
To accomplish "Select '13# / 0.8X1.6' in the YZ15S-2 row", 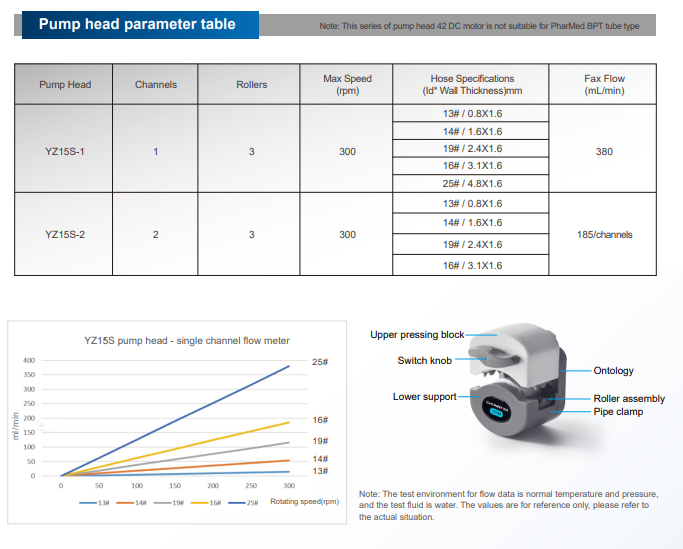I will [x=472, y=203].
